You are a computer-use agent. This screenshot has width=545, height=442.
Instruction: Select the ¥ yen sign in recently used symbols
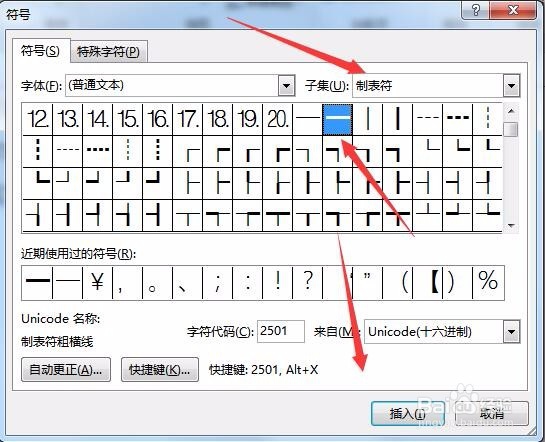[x=98, y=282]
